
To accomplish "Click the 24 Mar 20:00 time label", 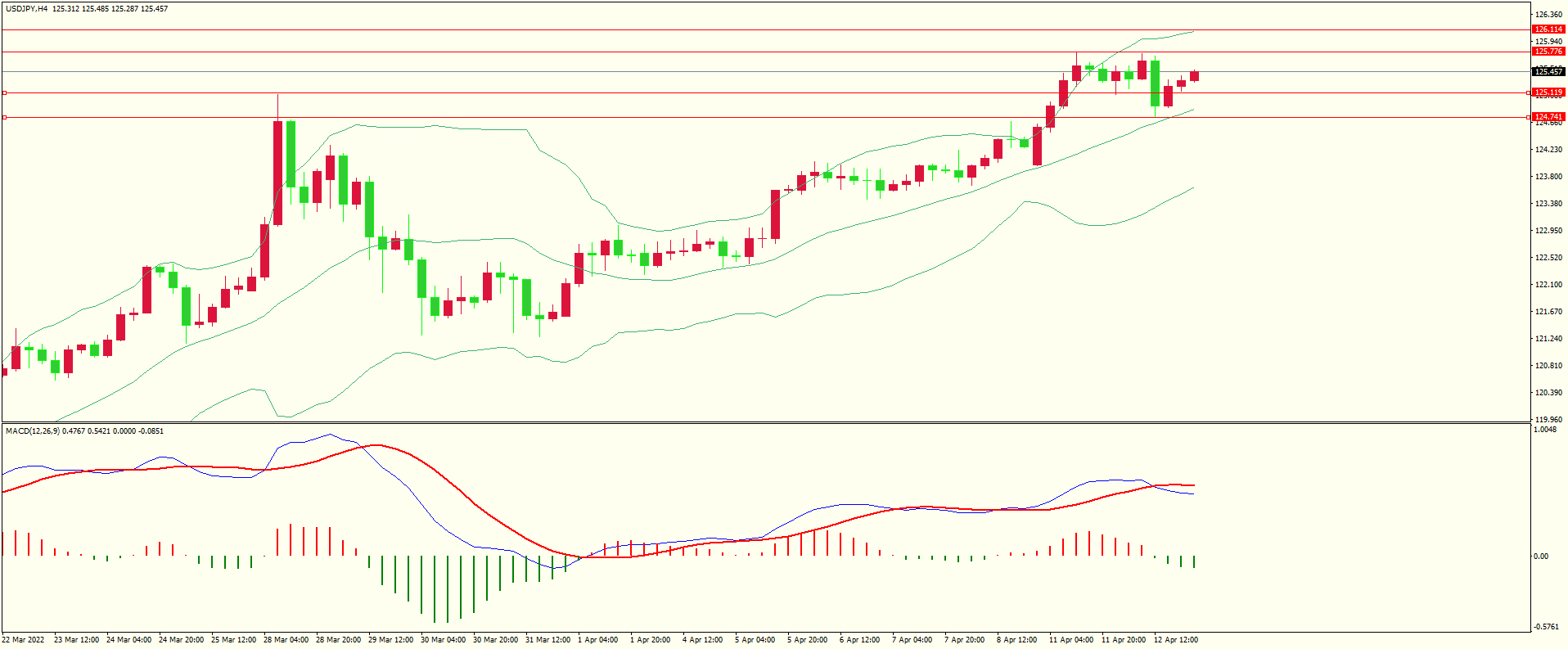I will [181, 640].
